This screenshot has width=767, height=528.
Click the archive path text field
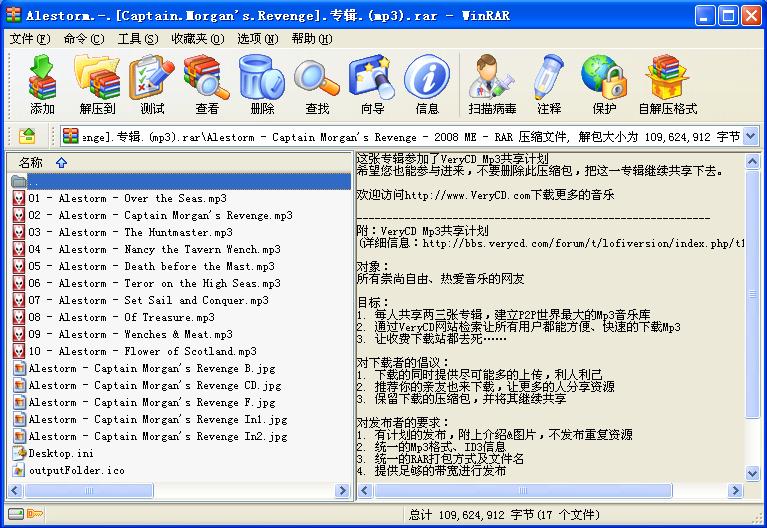401,136
